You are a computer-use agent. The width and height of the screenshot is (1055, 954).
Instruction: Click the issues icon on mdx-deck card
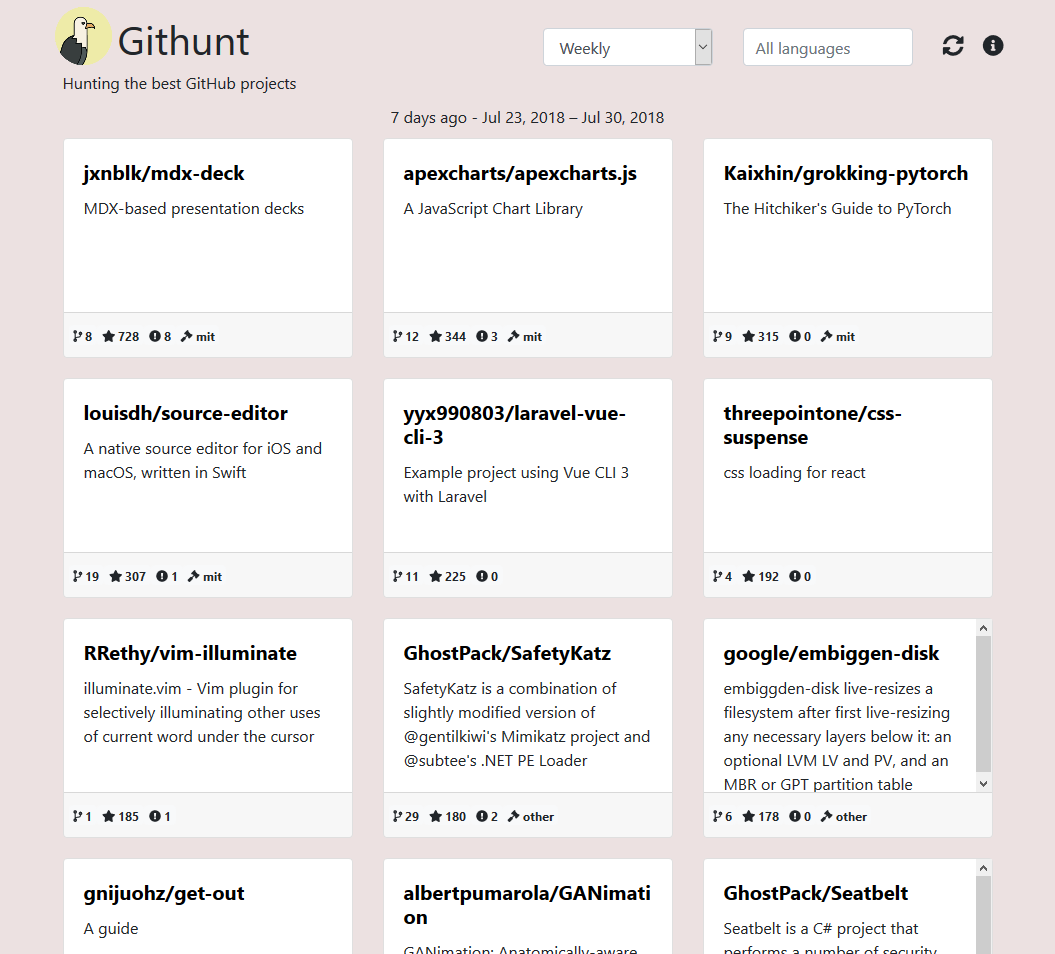pyautogui.click(x=155, y=336)
